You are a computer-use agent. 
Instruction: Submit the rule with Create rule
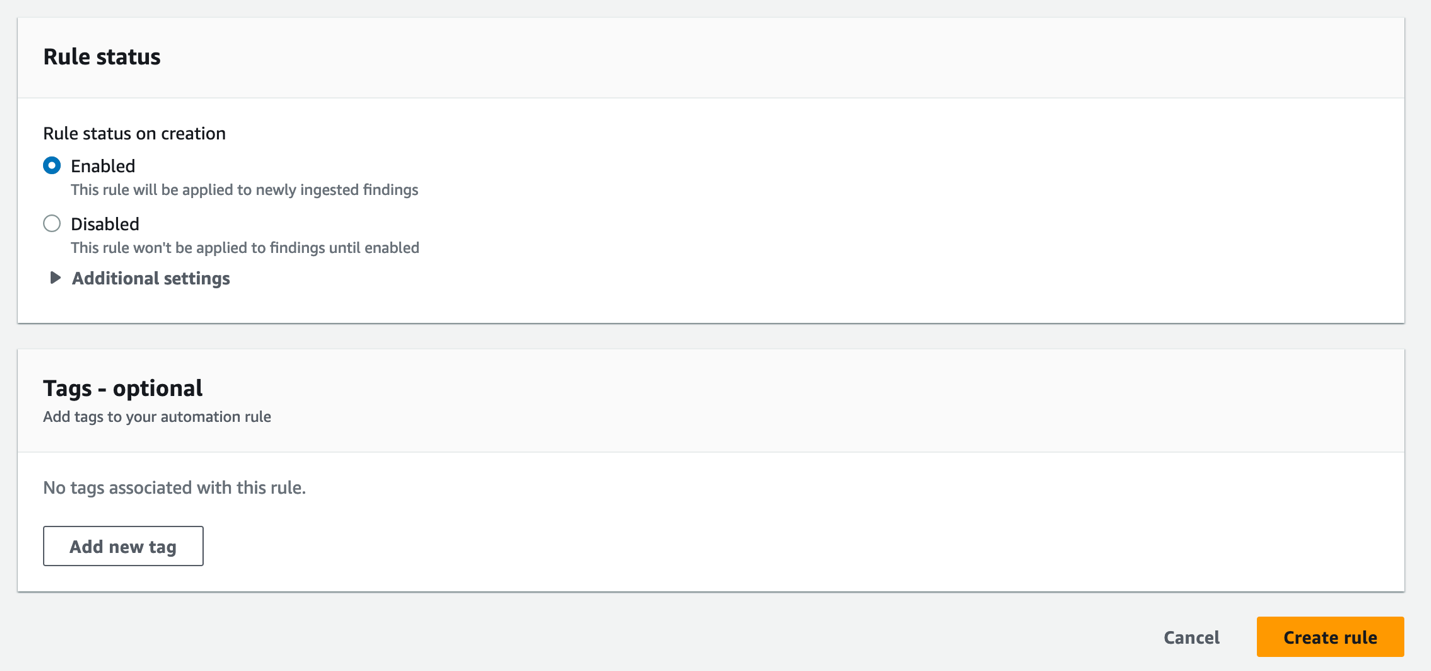point(1329,637)
